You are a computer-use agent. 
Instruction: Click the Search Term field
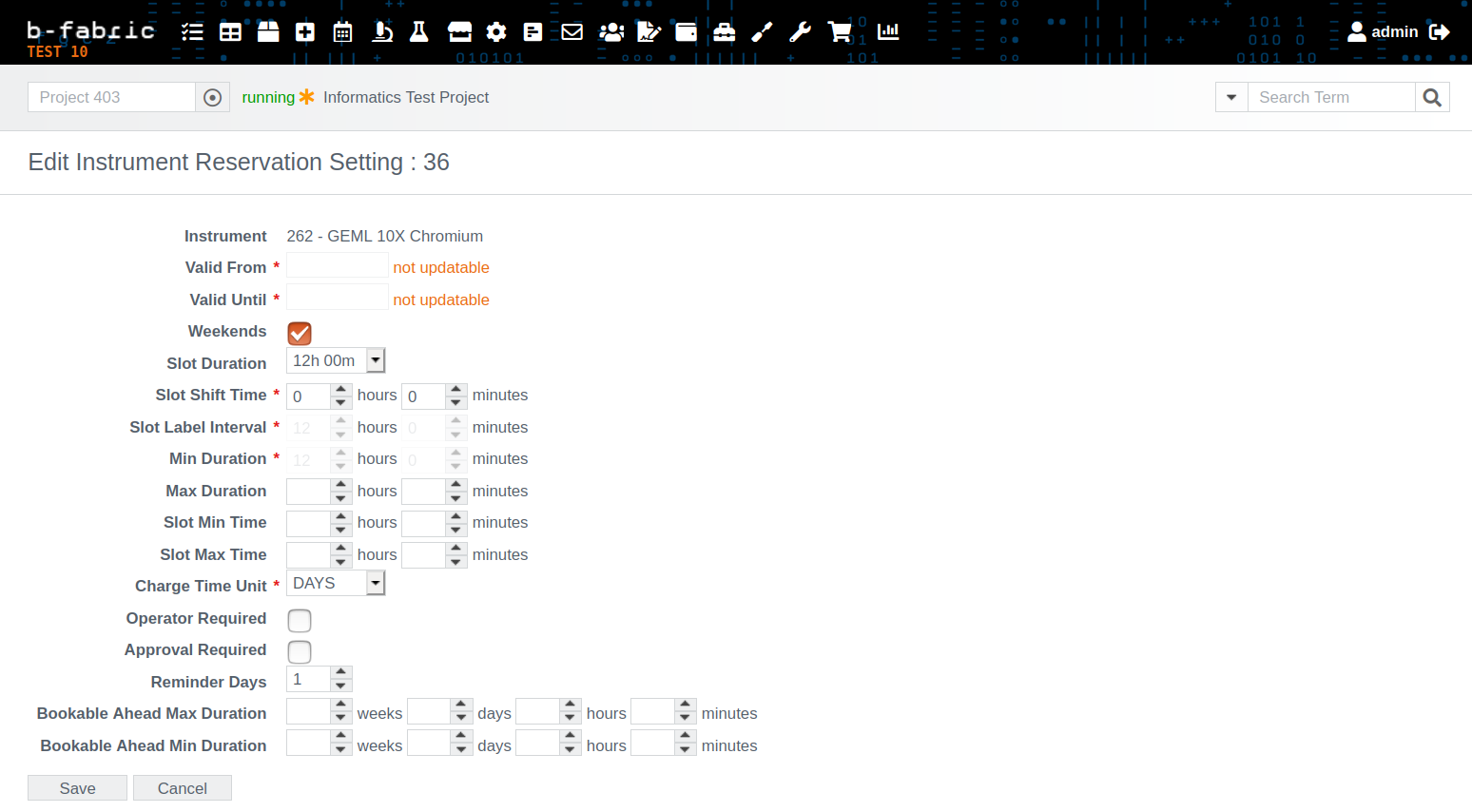pos(1331,97)
